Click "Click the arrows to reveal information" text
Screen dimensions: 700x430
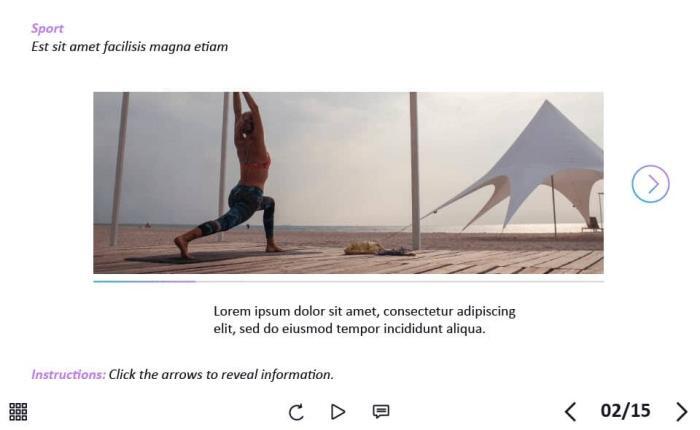point(221,374)
